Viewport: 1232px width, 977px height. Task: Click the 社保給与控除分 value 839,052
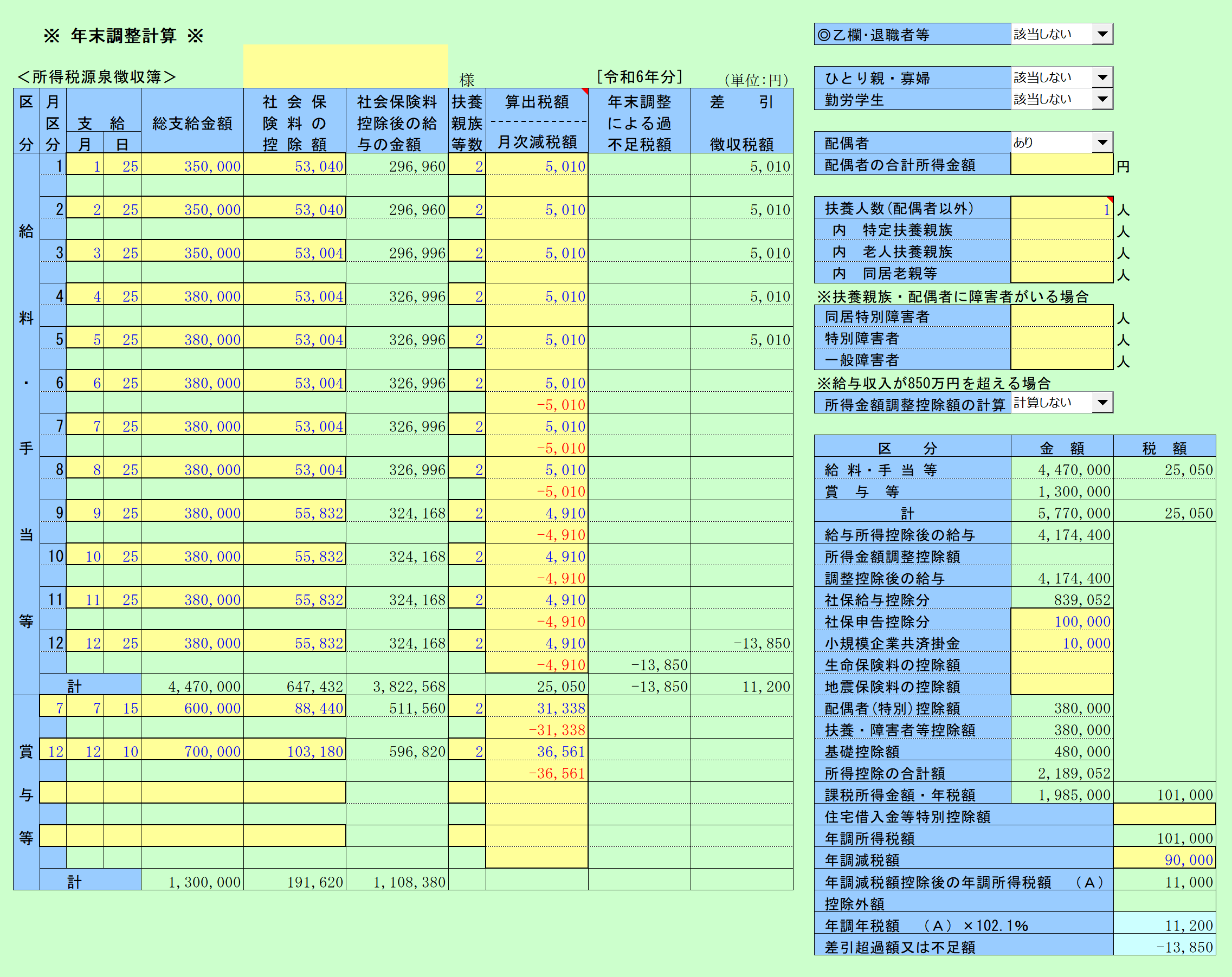pos(1062,599)
